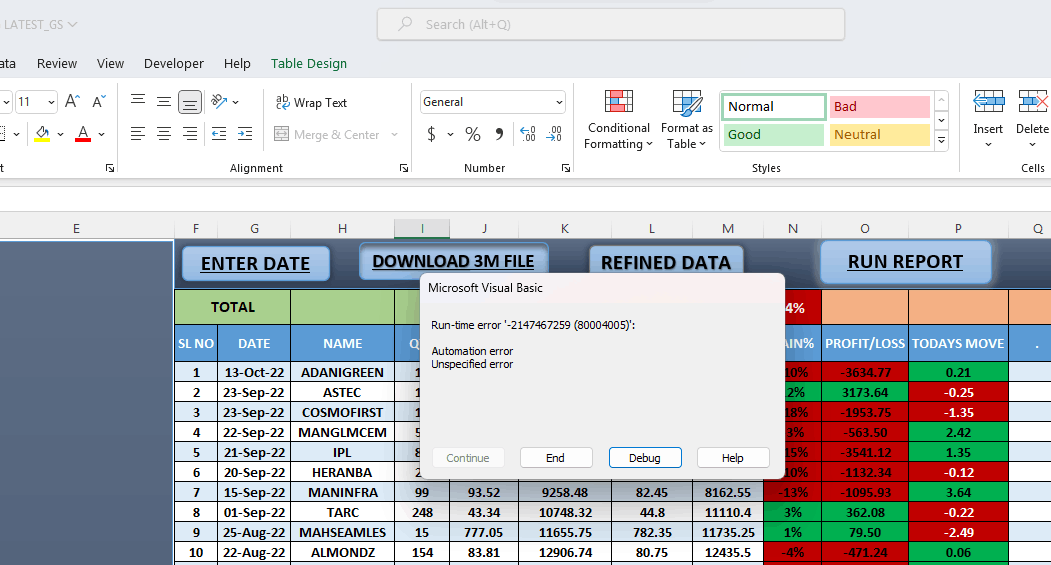Center text horizontally
The image size is (1051, 565).
pyautogui.click(x=164, y=134)
